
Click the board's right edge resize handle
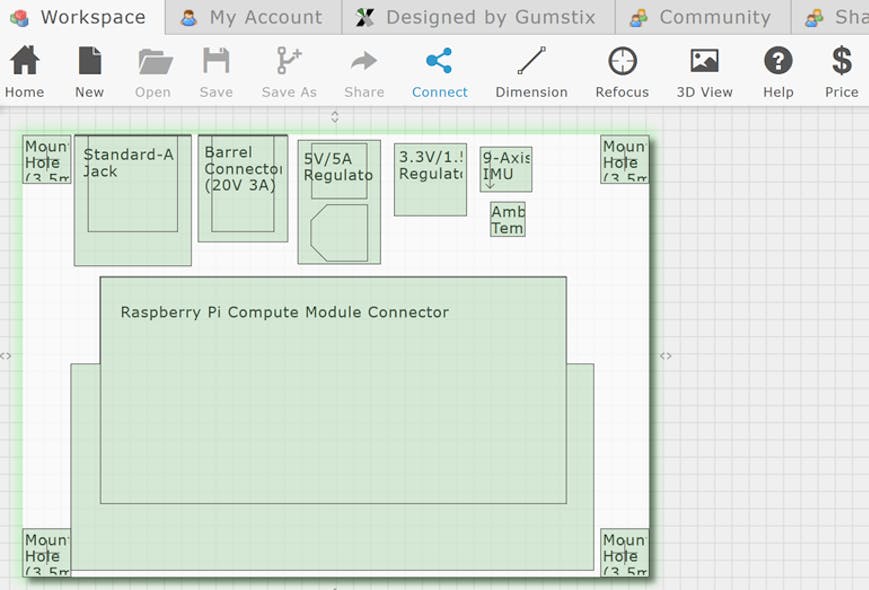click(666, 356)
